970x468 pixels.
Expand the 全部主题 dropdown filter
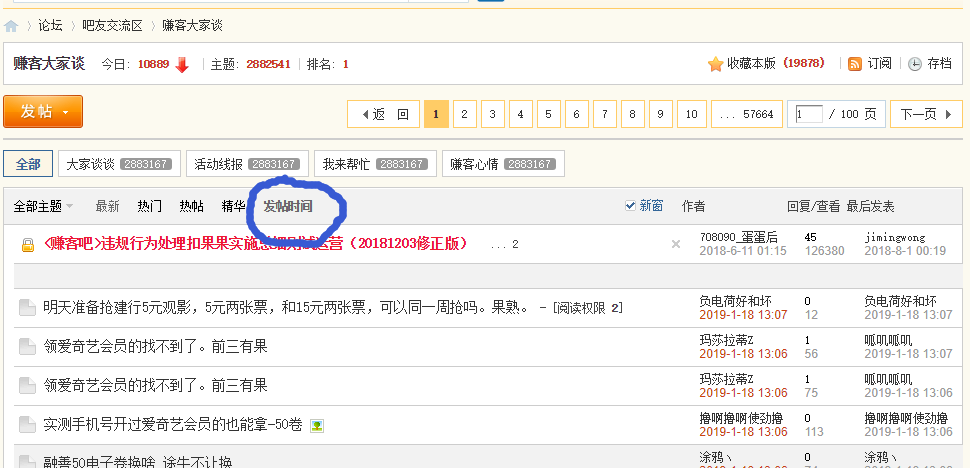pos(43,206)
